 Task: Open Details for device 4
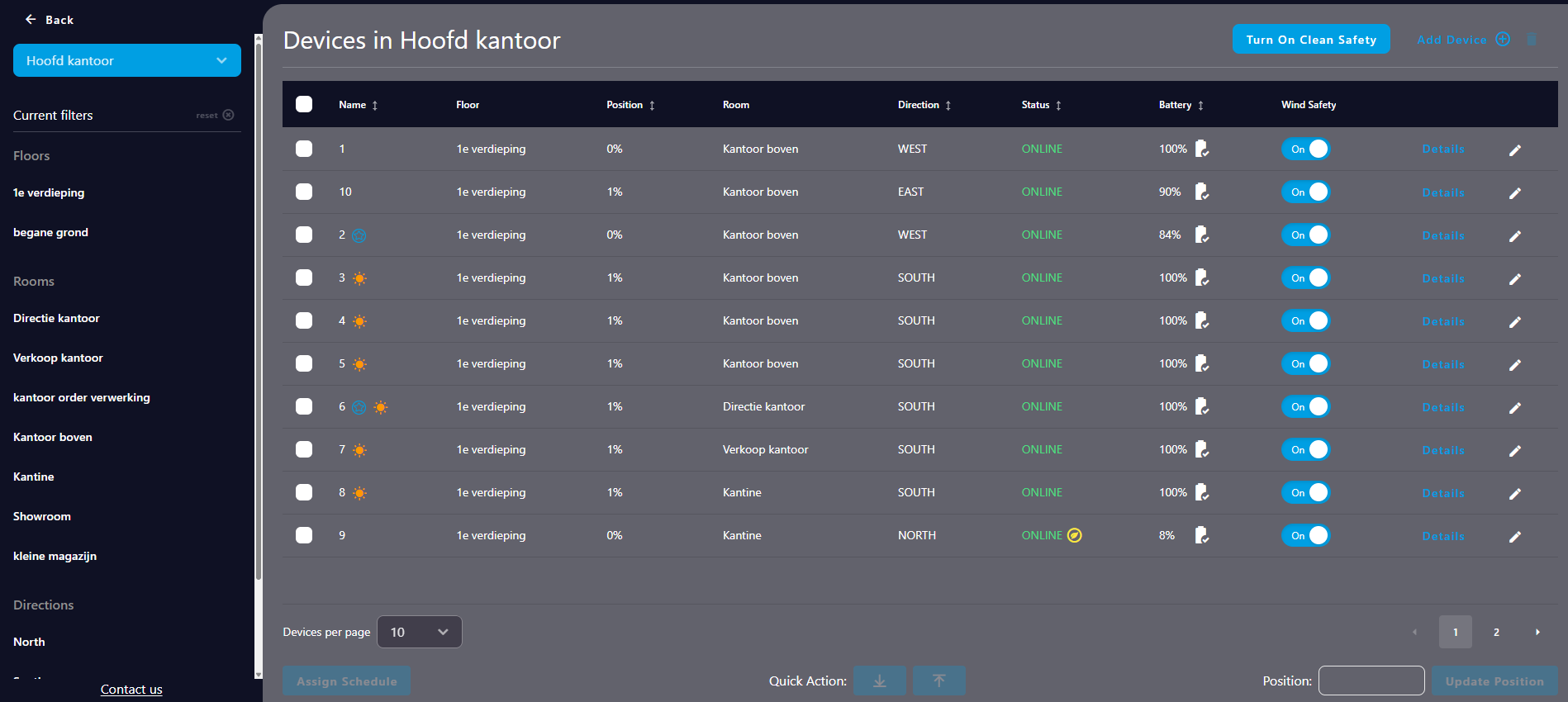click(x=1443, y=320)
